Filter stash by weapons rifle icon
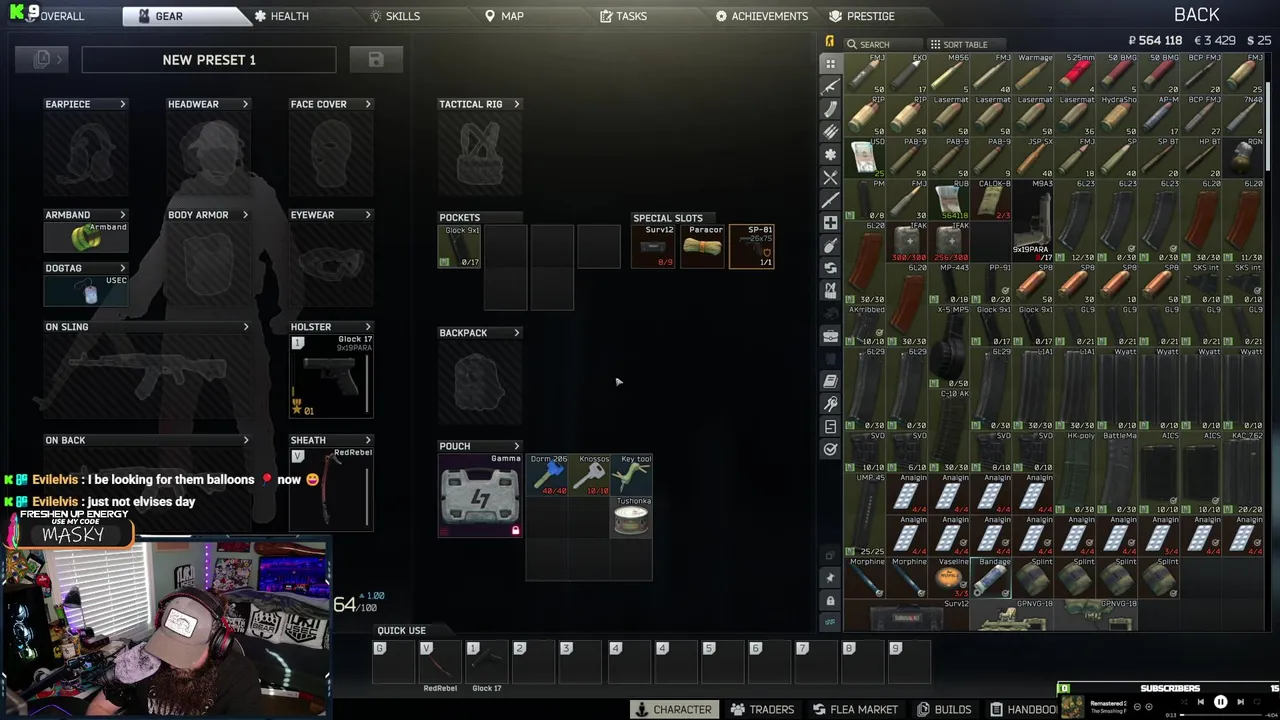The image size is (1280, 720). (x=830, y=86)
